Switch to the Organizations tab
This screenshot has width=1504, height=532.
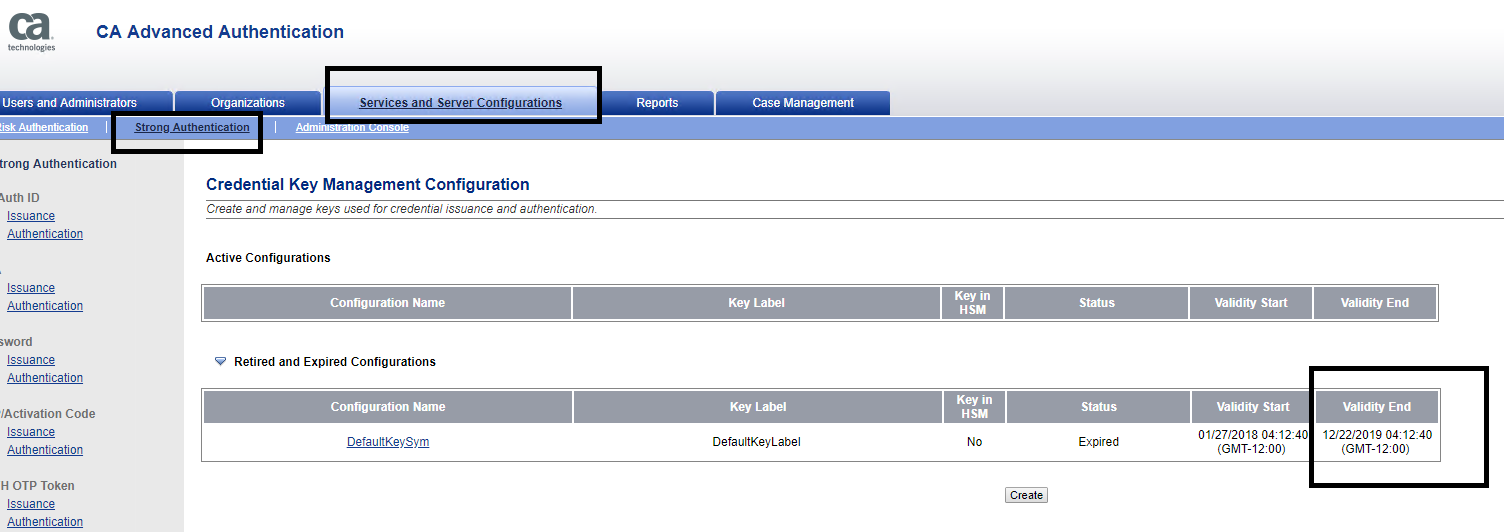pos(248,103)
